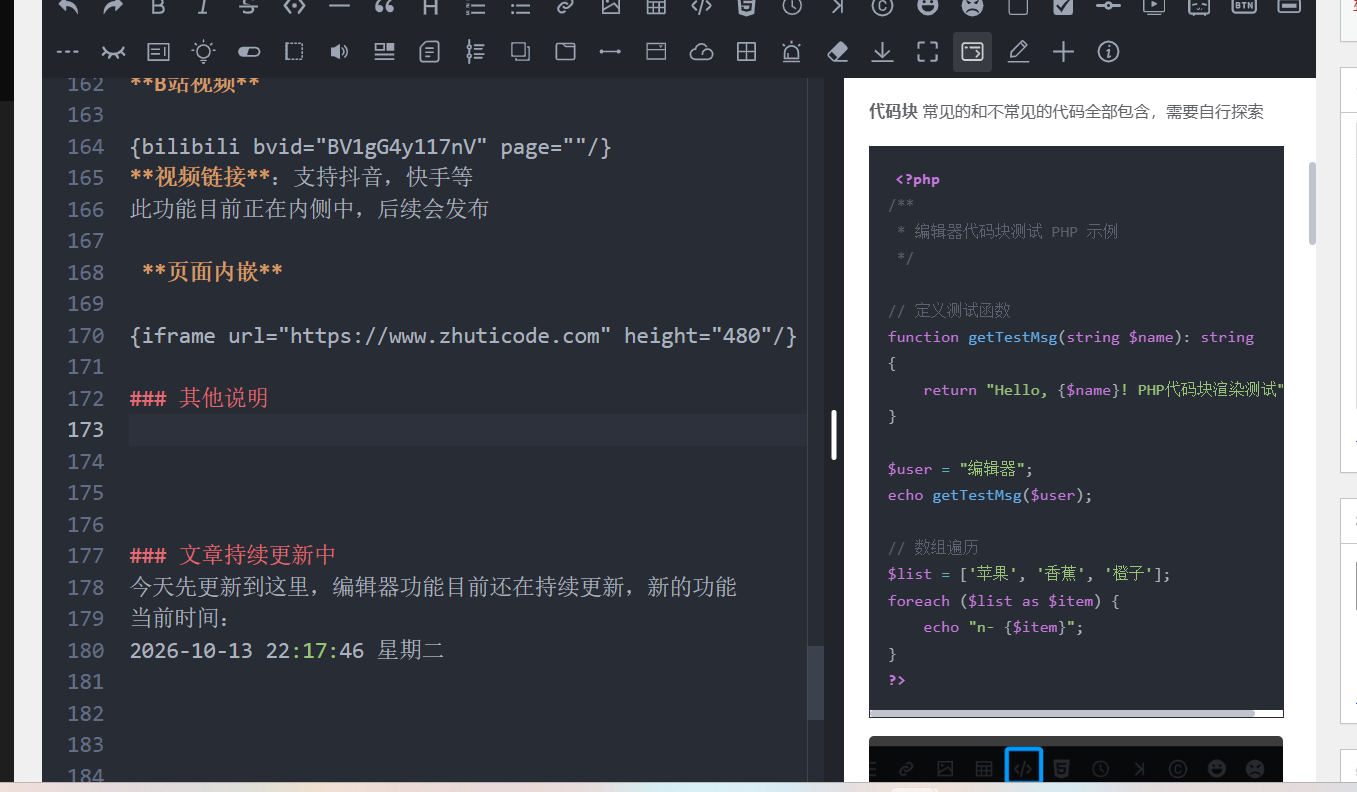Insert BTN button component
The height and width of the screenshot is (792, 1357).
pos(1243,6)
